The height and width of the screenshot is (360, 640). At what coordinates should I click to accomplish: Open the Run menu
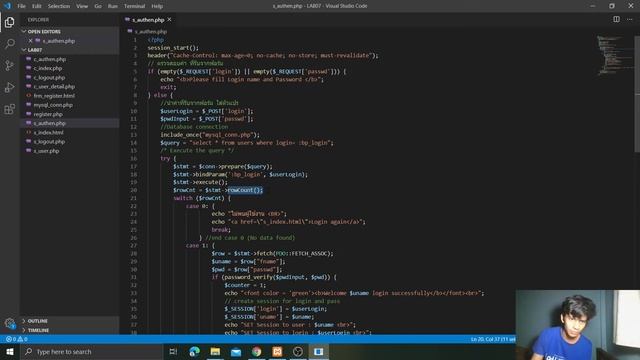tap(113, 6)
